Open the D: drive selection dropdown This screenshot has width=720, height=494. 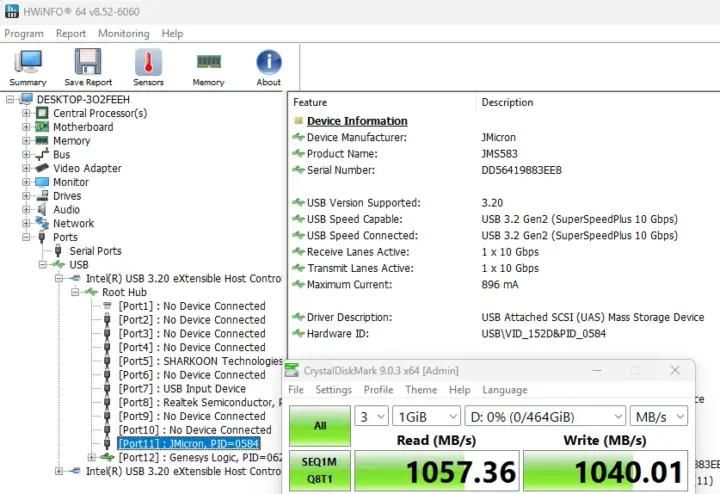(545, 416)
